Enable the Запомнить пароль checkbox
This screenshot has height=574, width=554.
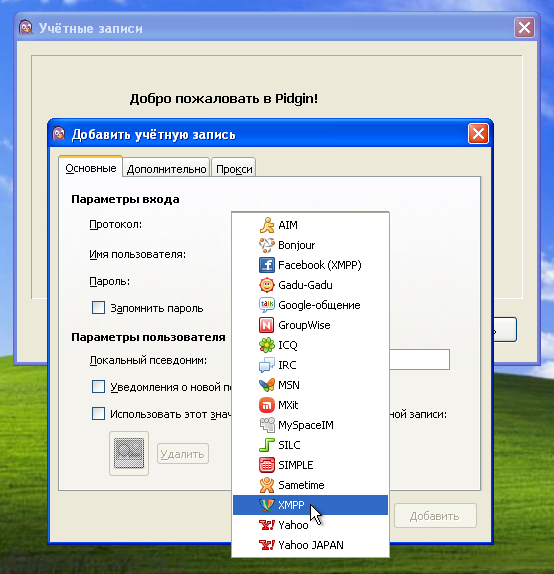98,308
